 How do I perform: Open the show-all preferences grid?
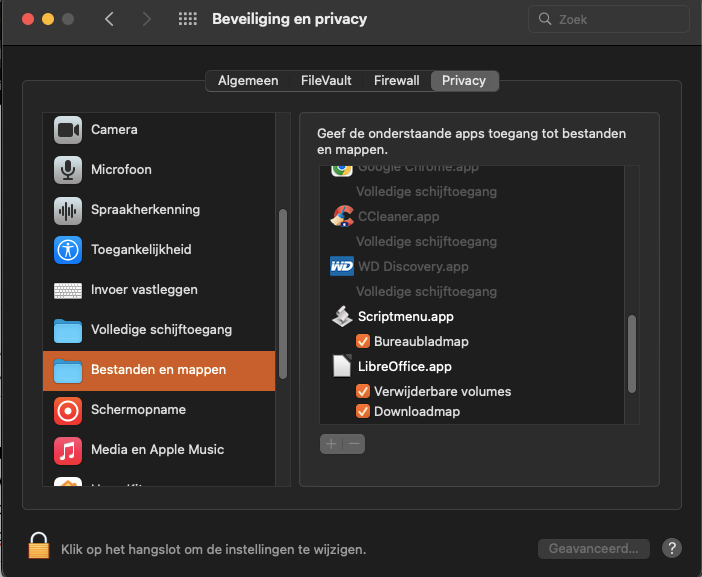pyautogui.click(x=188, y=19)
